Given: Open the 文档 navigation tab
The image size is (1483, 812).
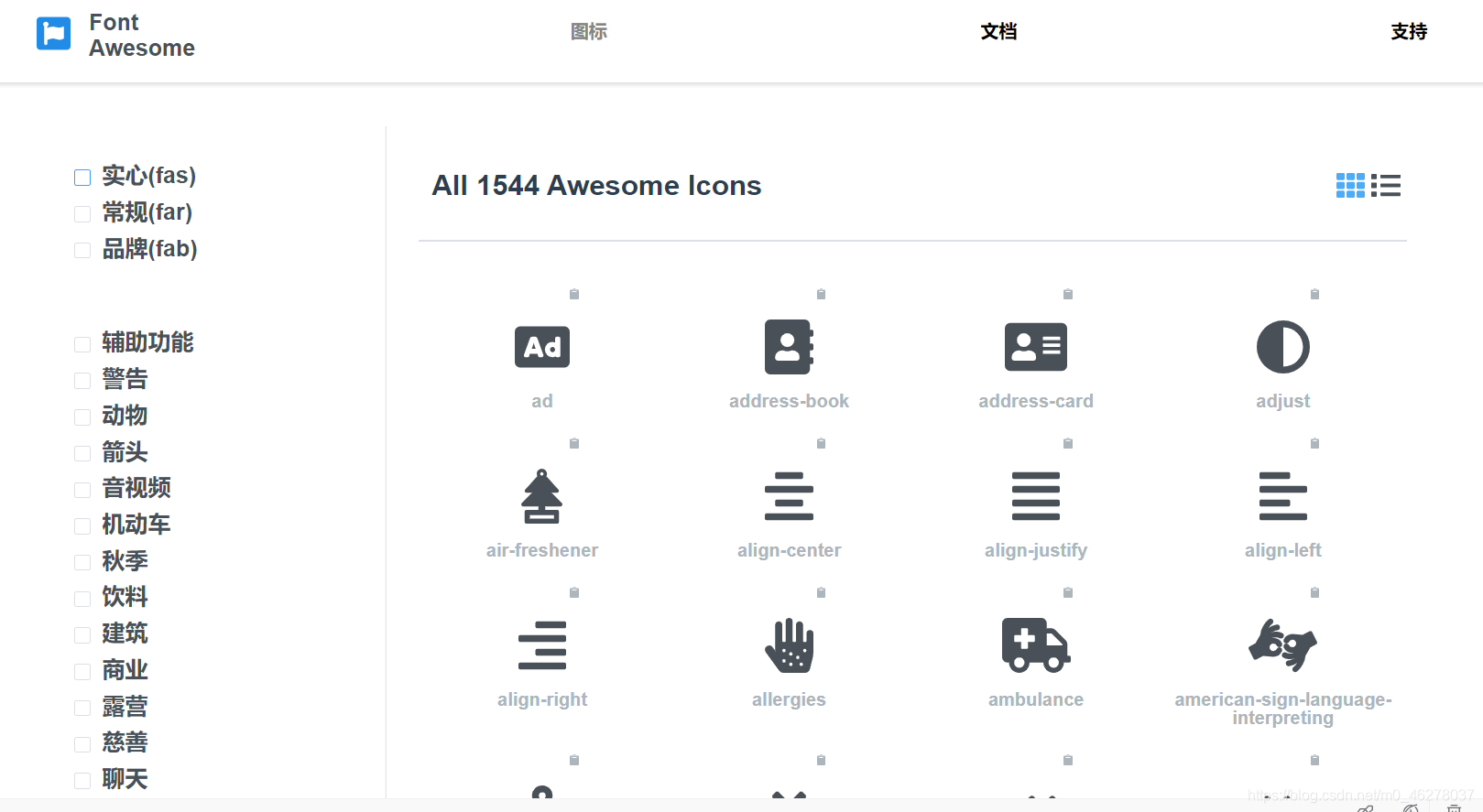Looking at the screenshot, I should [x=998, y=32].
